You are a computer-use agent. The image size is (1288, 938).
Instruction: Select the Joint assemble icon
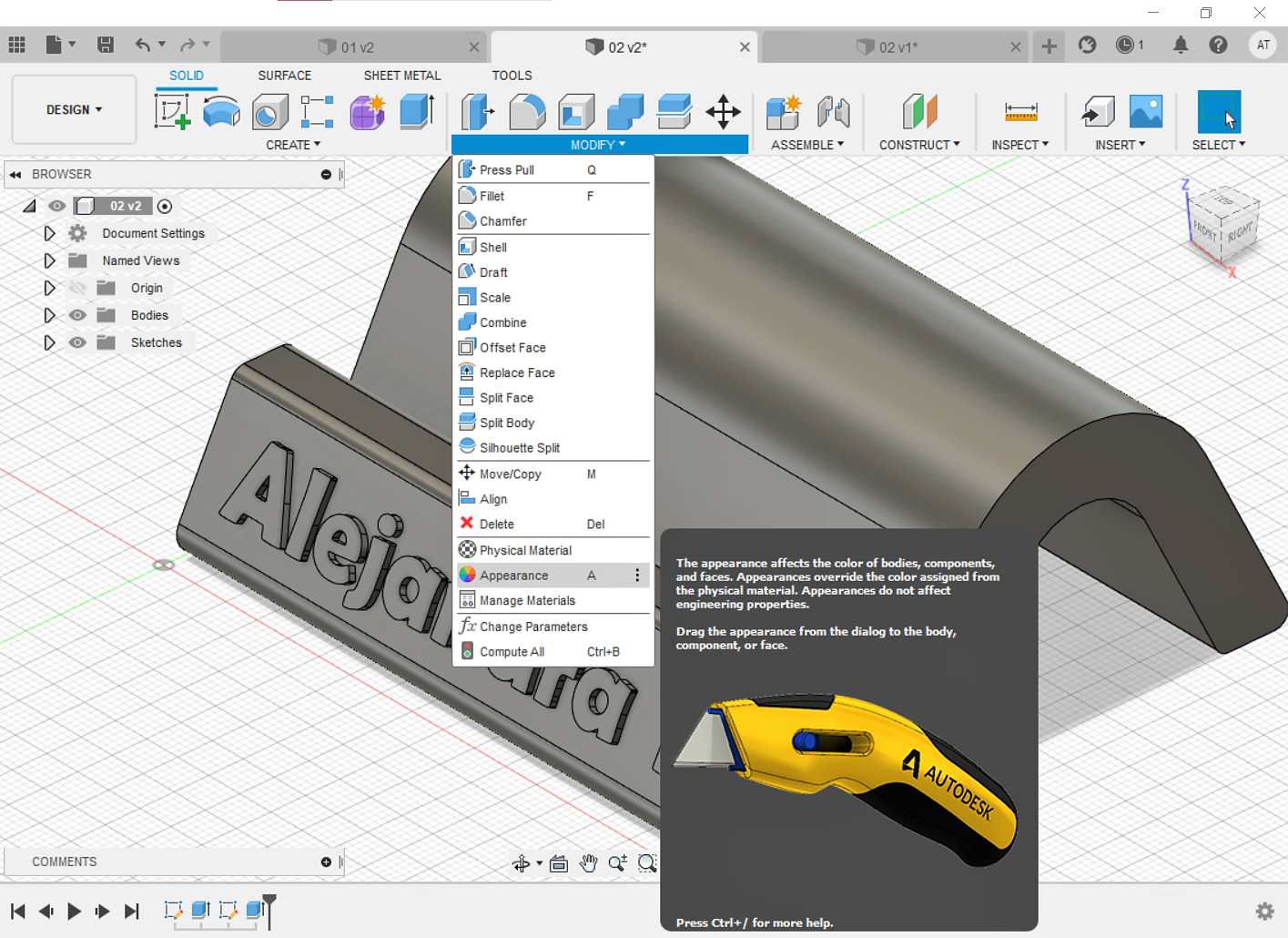point(833,112)
